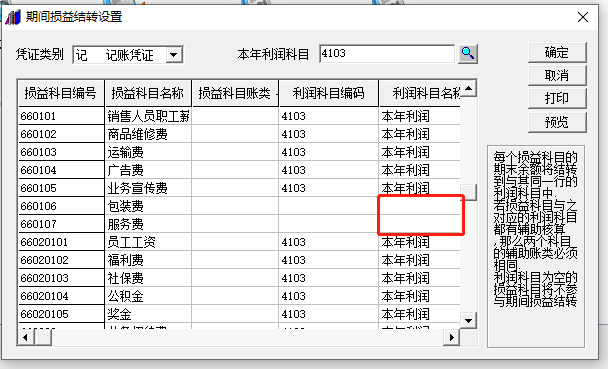Screen dimensions: 608x369
Task: Click the 打印 button
Action: tap(557, 98)
